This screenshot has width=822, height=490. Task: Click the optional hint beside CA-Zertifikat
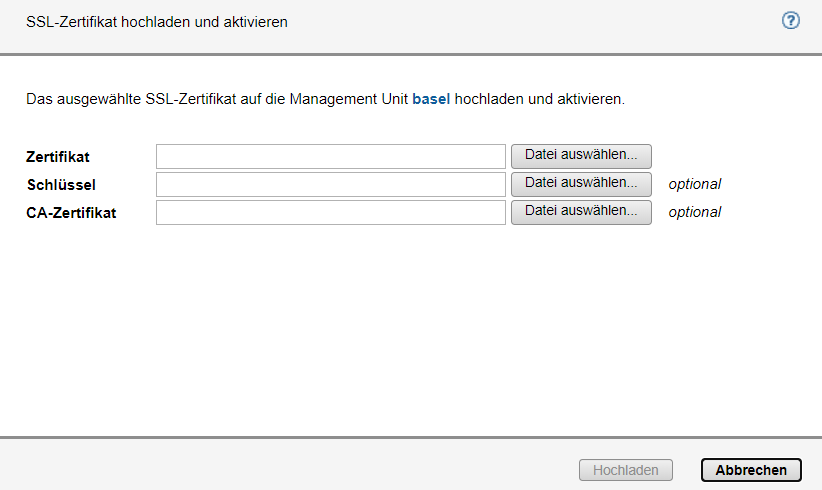click(x=694, y=212)
